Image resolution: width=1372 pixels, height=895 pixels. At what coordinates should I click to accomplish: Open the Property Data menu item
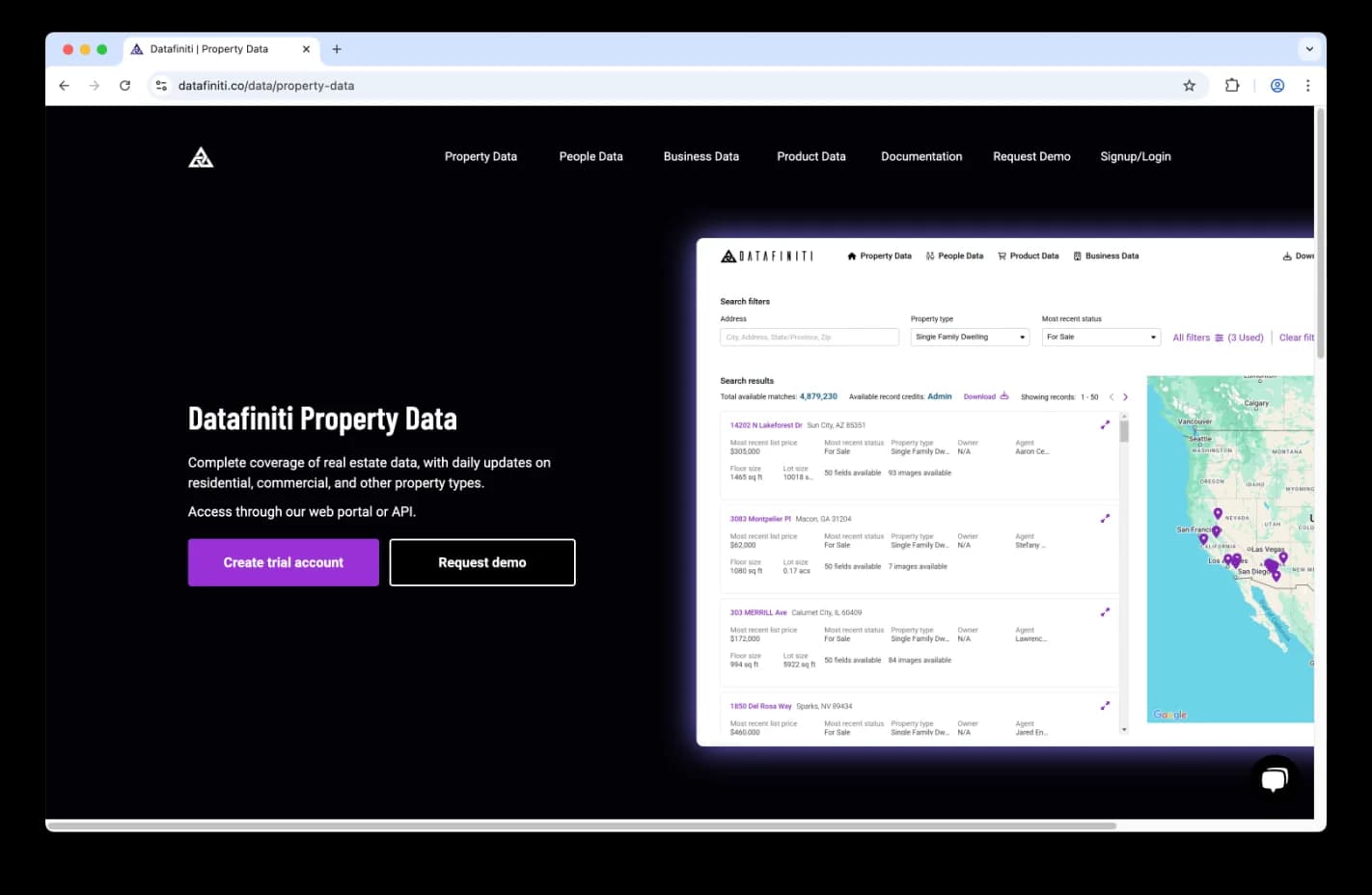coord(480,156)
